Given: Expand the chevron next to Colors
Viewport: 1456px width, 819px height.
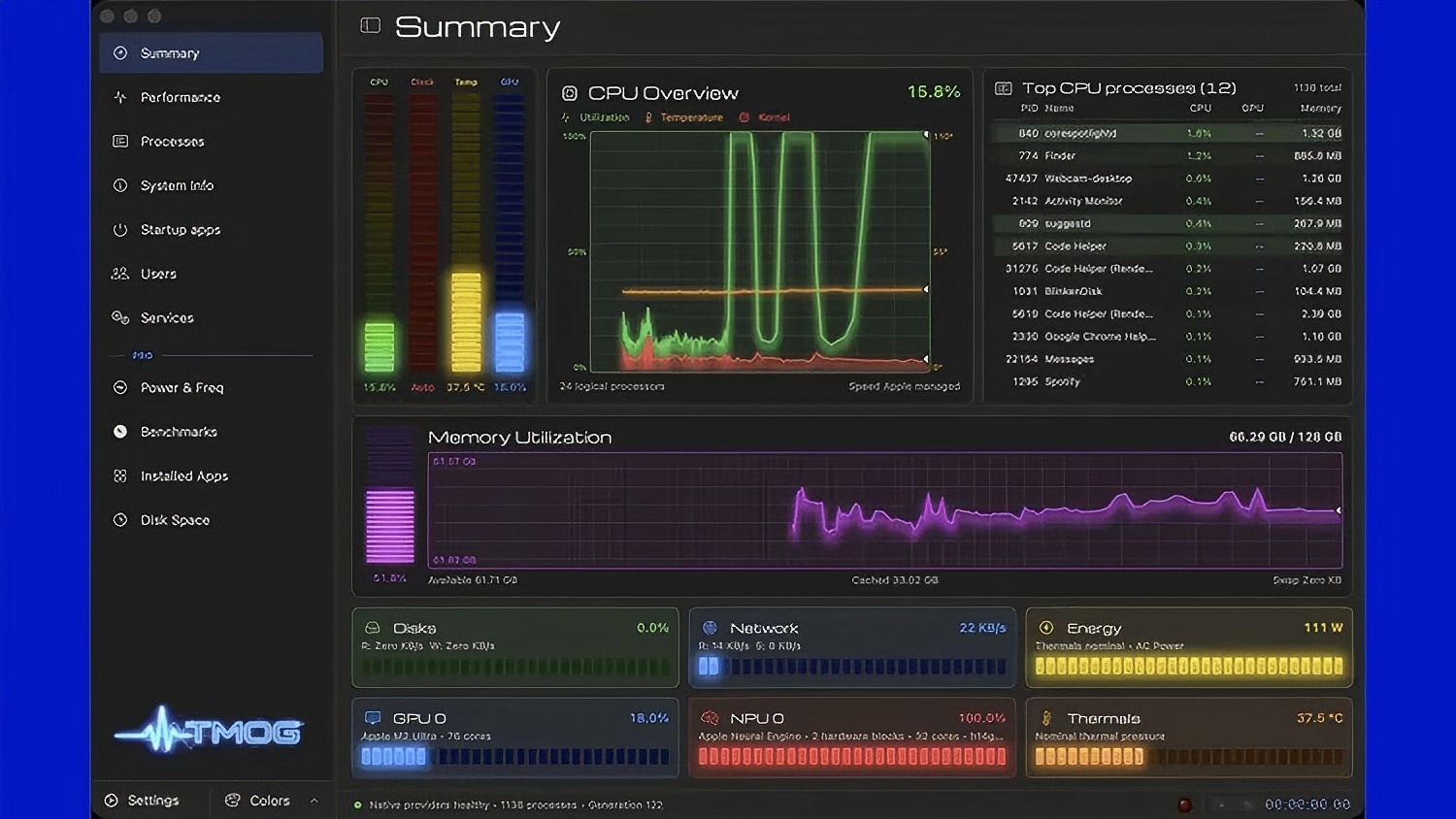Looking at the screenshot, I should 314,801.
